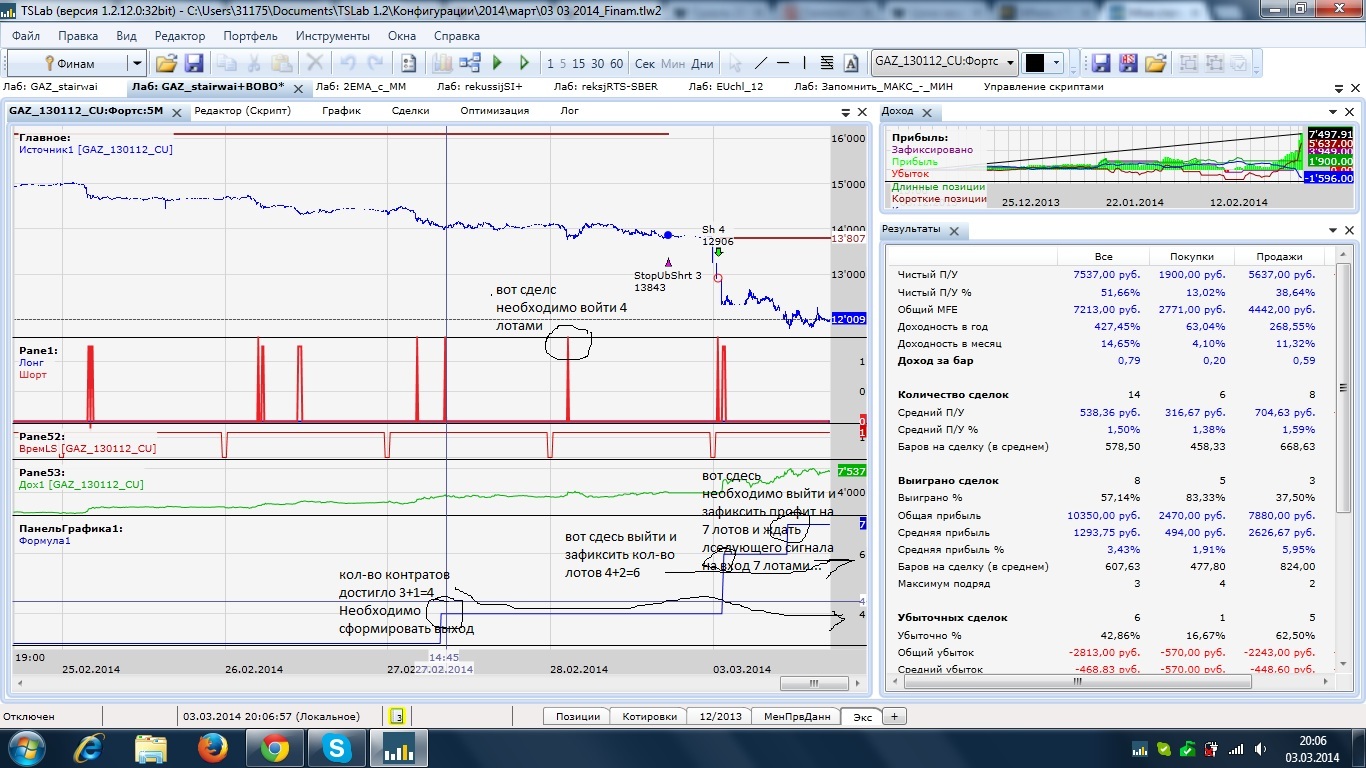The image size is (1366, 768).
Task: Open the script properties document icon
Action: point(408,63)
